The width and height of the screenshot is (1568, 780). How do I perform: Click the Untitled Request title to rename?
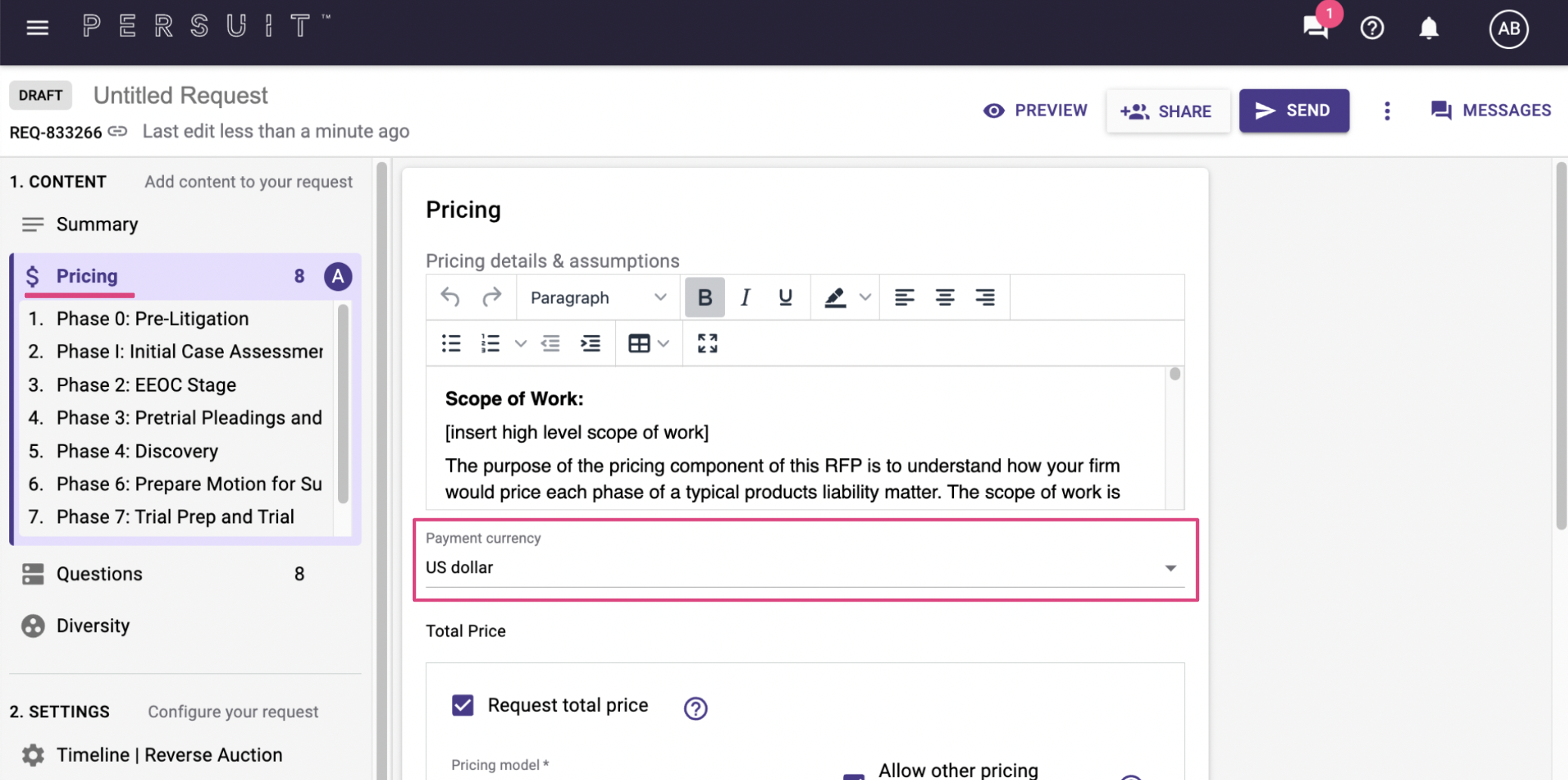[x=180, y=95]
